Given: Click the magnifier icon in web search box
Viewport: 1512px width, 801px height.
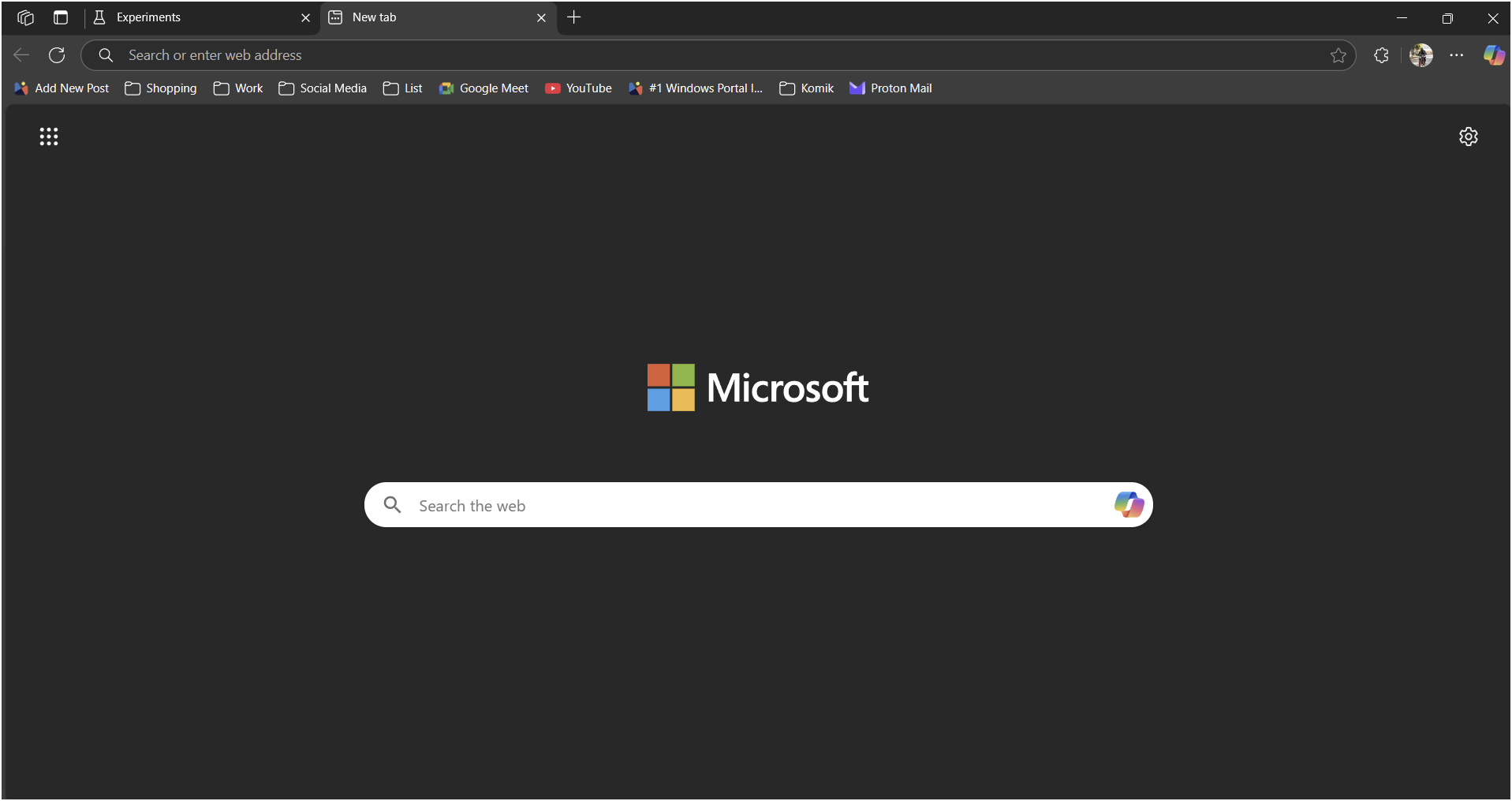Looking at the screenshot, I should click(392, 505).
